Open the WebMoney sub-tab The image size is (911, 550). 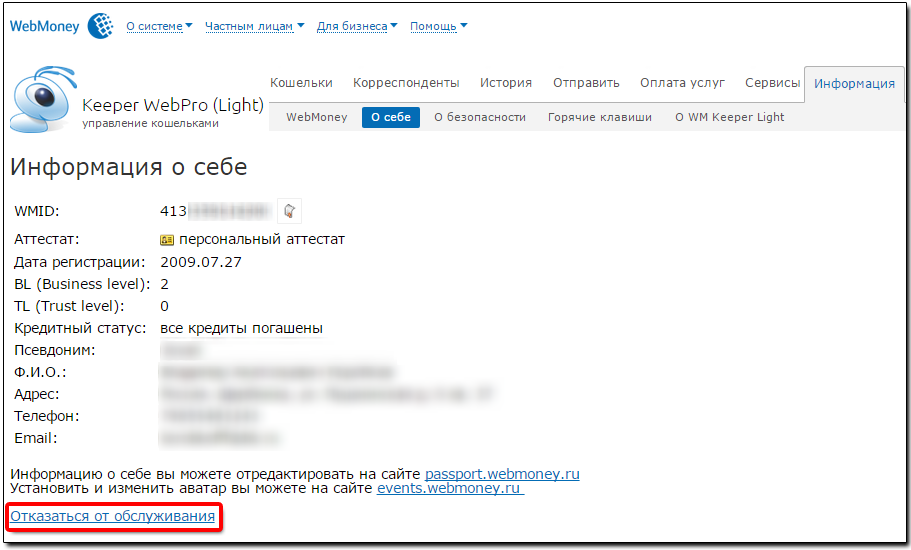click(x=317, y=117)
